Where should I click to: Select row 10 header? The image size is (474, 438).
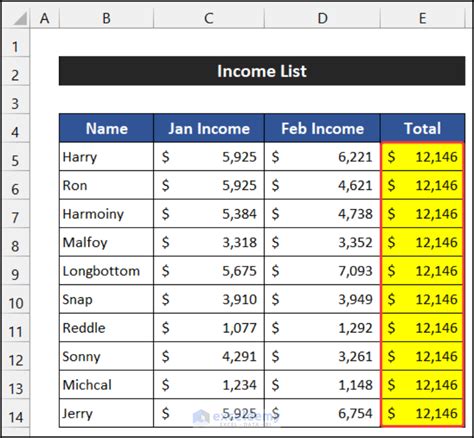tap(15, 299)
